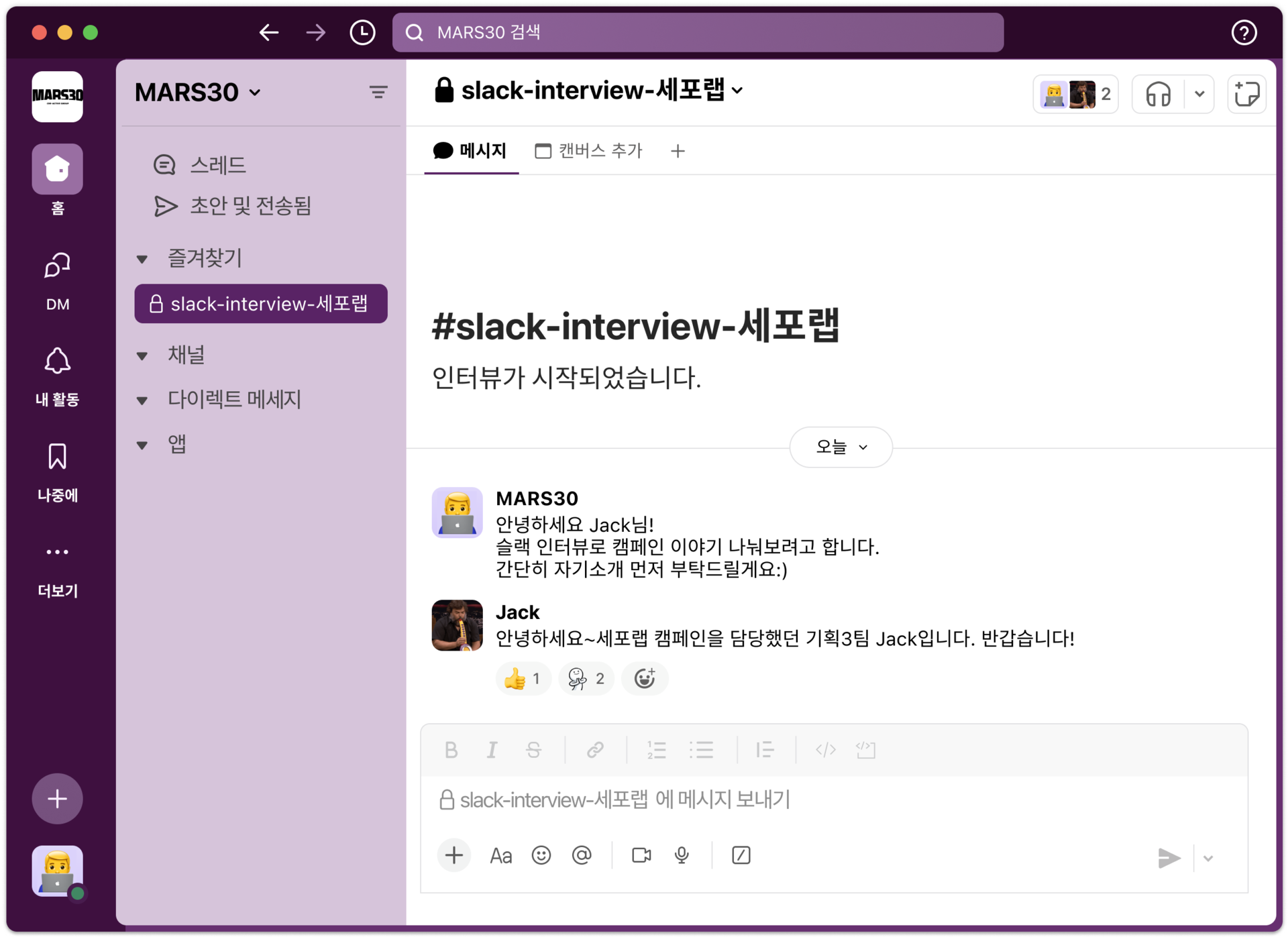Toggle the Aa formatting toolbar visibility
Viewport: 1288px width, 937px height.
pos(500,856)
